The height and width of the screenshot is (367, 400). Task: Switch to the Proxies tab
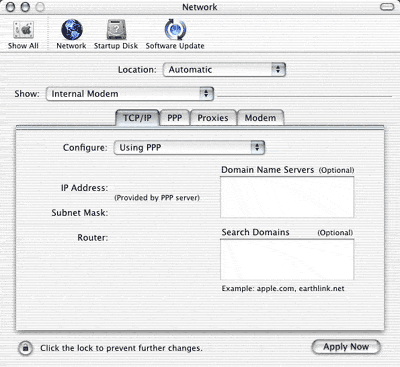(x=213, y=118)
